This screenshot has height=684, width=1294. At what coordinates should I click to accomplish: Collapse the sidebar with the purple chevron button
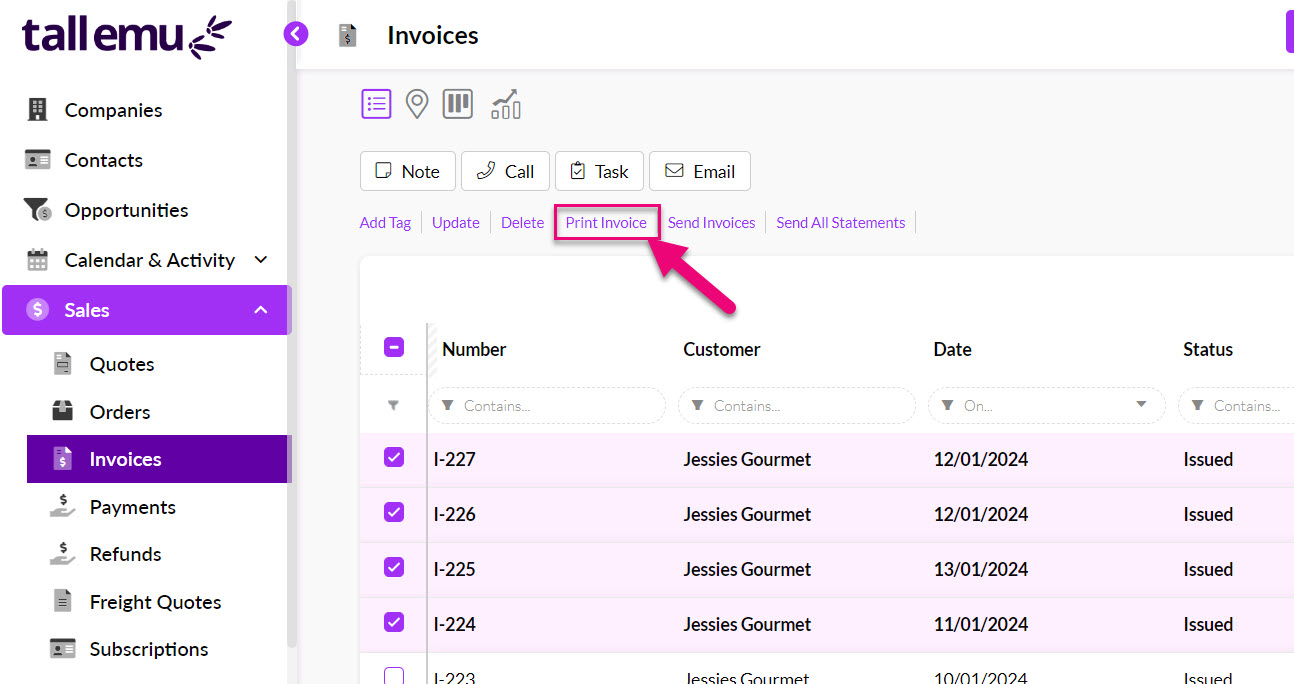(x=295, y=35)
